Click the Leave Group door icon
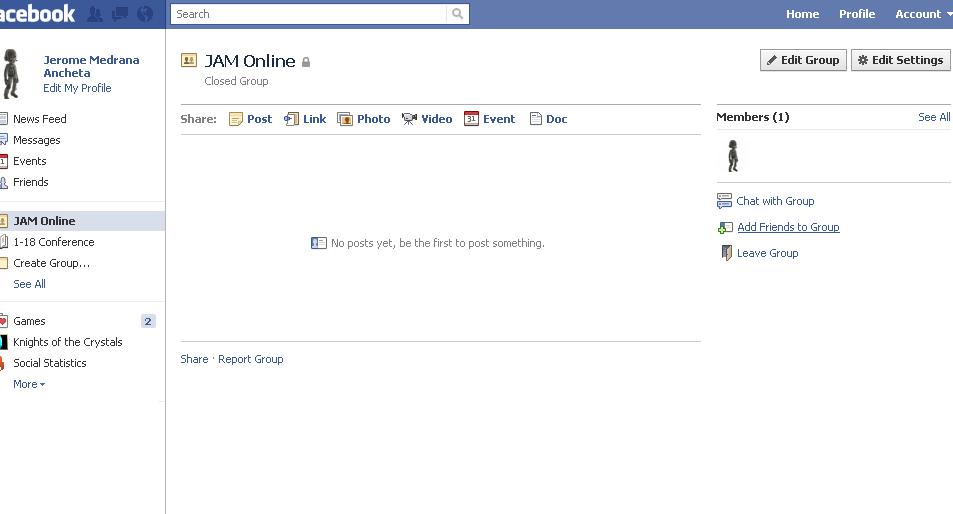This screenshot has width=953, height=514. 726,253
